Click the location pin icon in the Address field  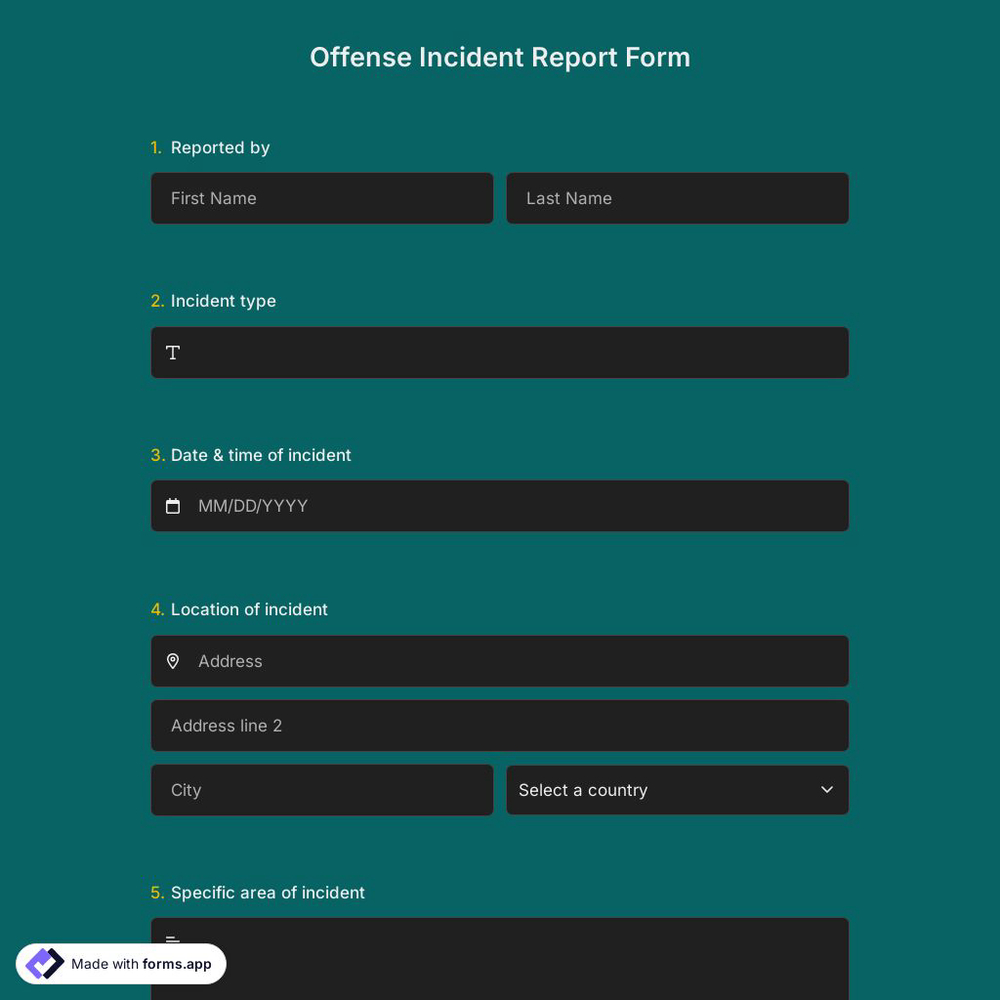[x=173, y=661]
